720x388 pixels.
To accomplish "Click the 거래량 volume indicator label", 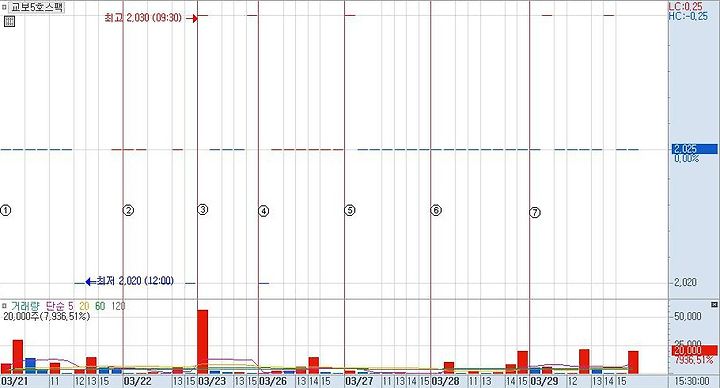I will pos(26,306).
